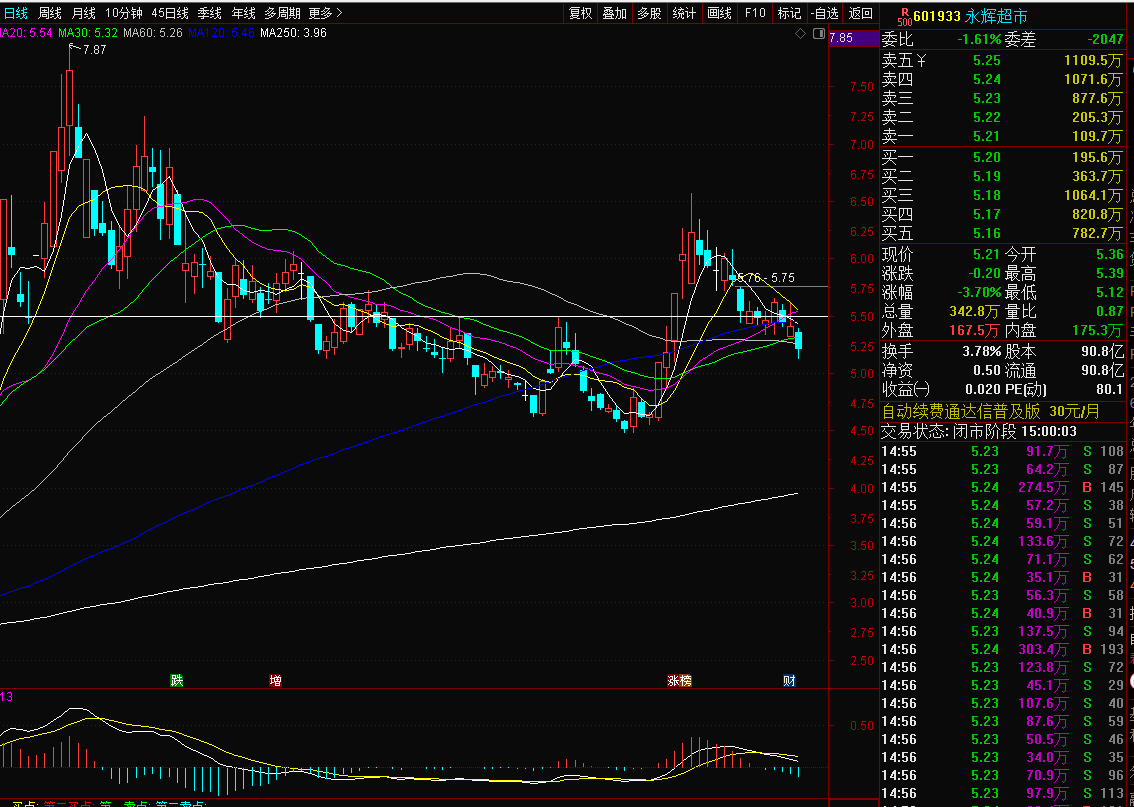The width and height of the screenshot is (1134, 807).
Task: Select the 日线 daily chart period tab
Action: (x=15, y=13)
